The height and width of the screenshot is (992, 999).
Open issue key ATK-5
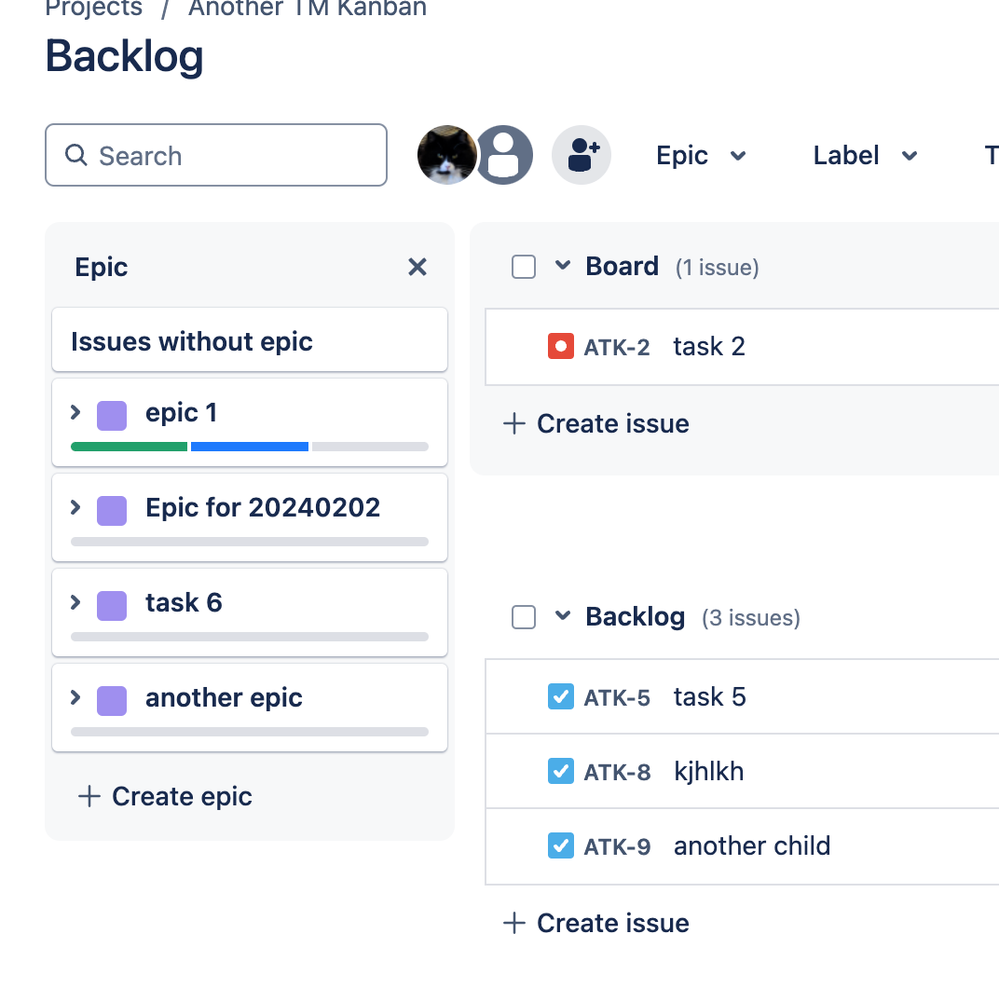(x=617, y=698)
